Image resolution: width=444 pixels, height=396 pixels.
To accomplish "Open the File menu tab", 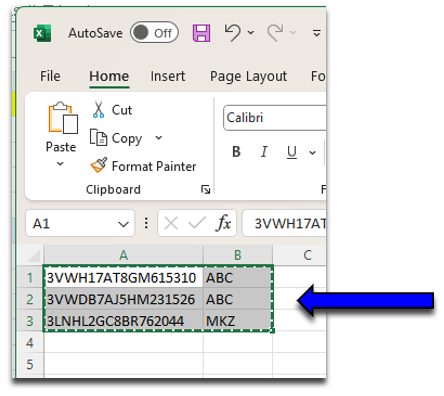I will (50, 76).
